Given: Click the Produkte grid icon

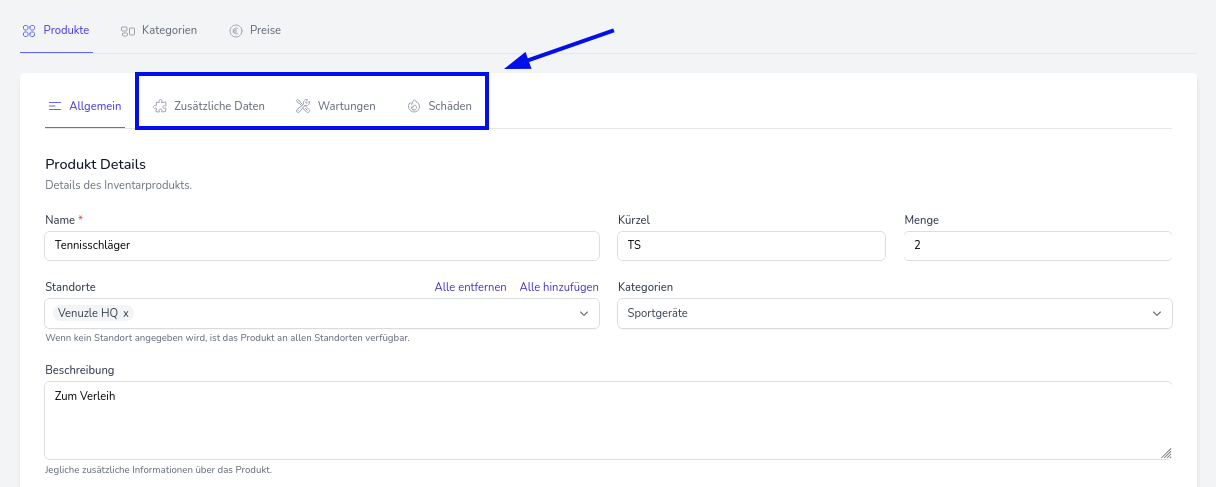Looking at the screenshot, I should pyautogui.click(x=29, y=31).
